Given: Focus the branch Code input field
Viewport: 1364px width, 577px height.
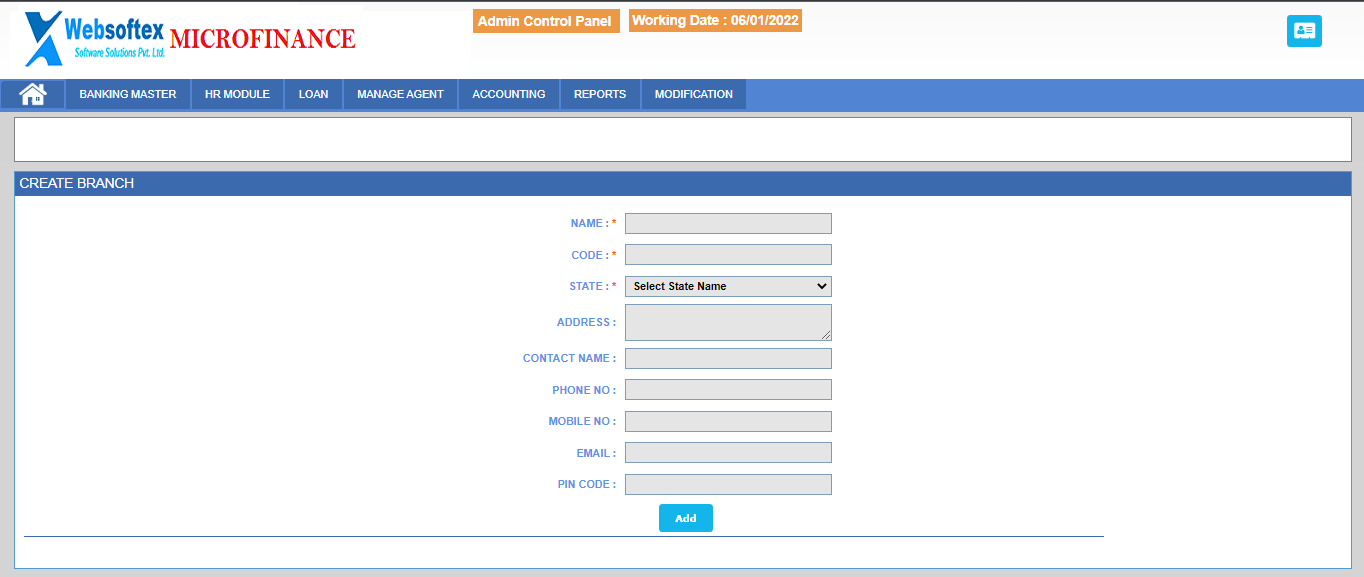Looking at the screenshot, I should pyautogui.click(x=728, y=255).
